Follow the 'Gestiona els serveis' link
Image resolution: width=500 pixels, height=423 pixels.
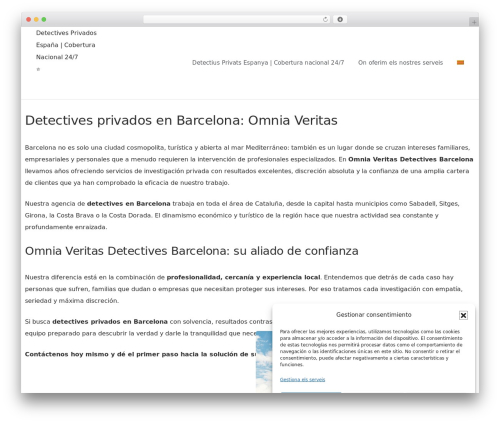tap(302, 380)
